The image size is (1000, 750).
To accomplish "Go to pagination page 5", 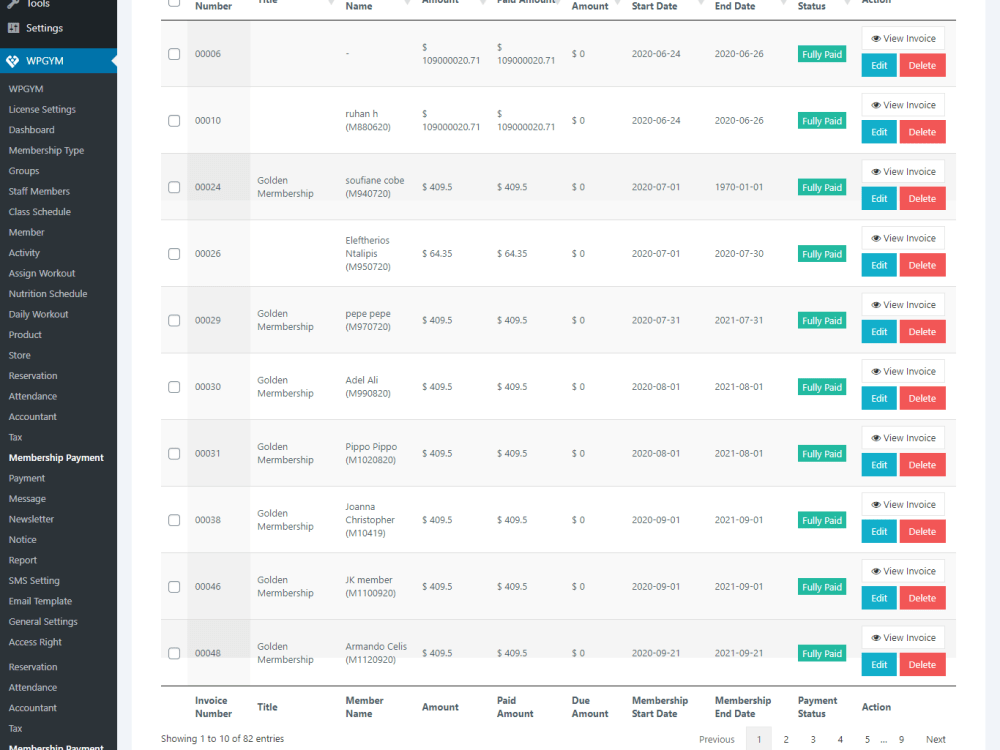I will click(x=867, y=739).
